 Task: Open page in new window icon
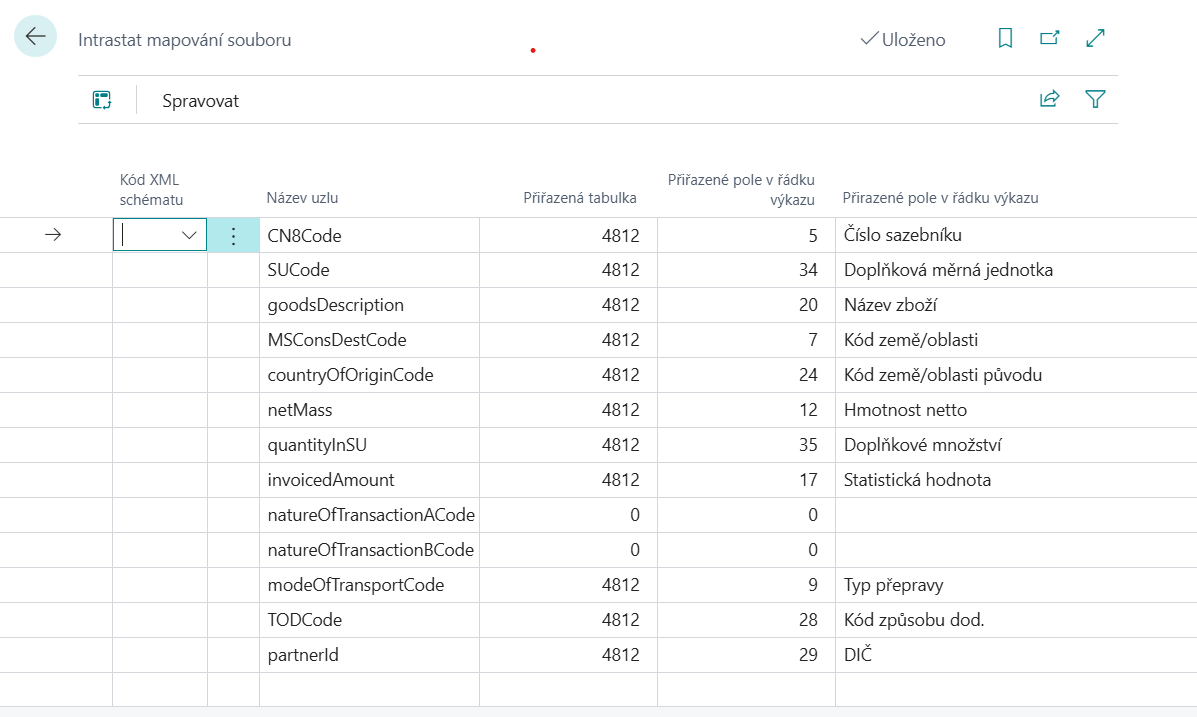coord(1049,39)
